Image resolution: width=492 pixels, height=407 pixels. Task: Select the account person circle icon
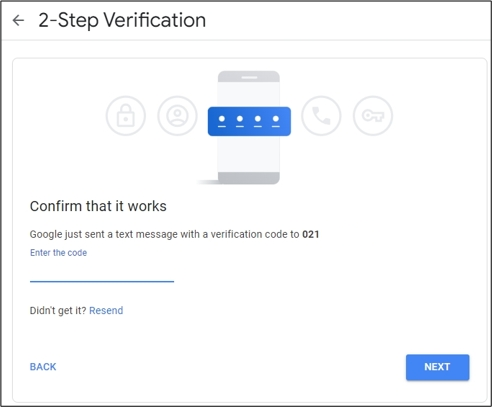[177, 116]
